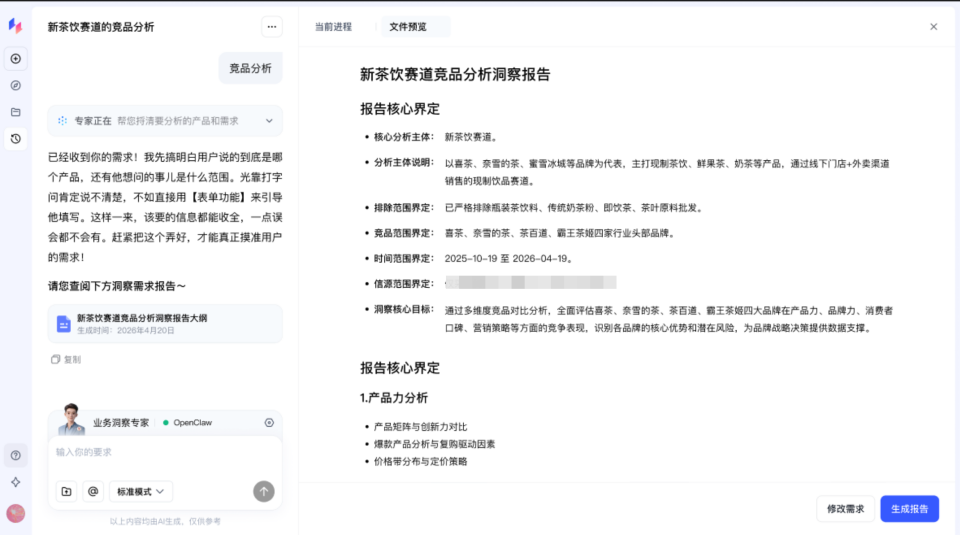This screenshot has width=960, height=535.
Task: Select the 文件预览 tab
Action: (x=416, y=27)
